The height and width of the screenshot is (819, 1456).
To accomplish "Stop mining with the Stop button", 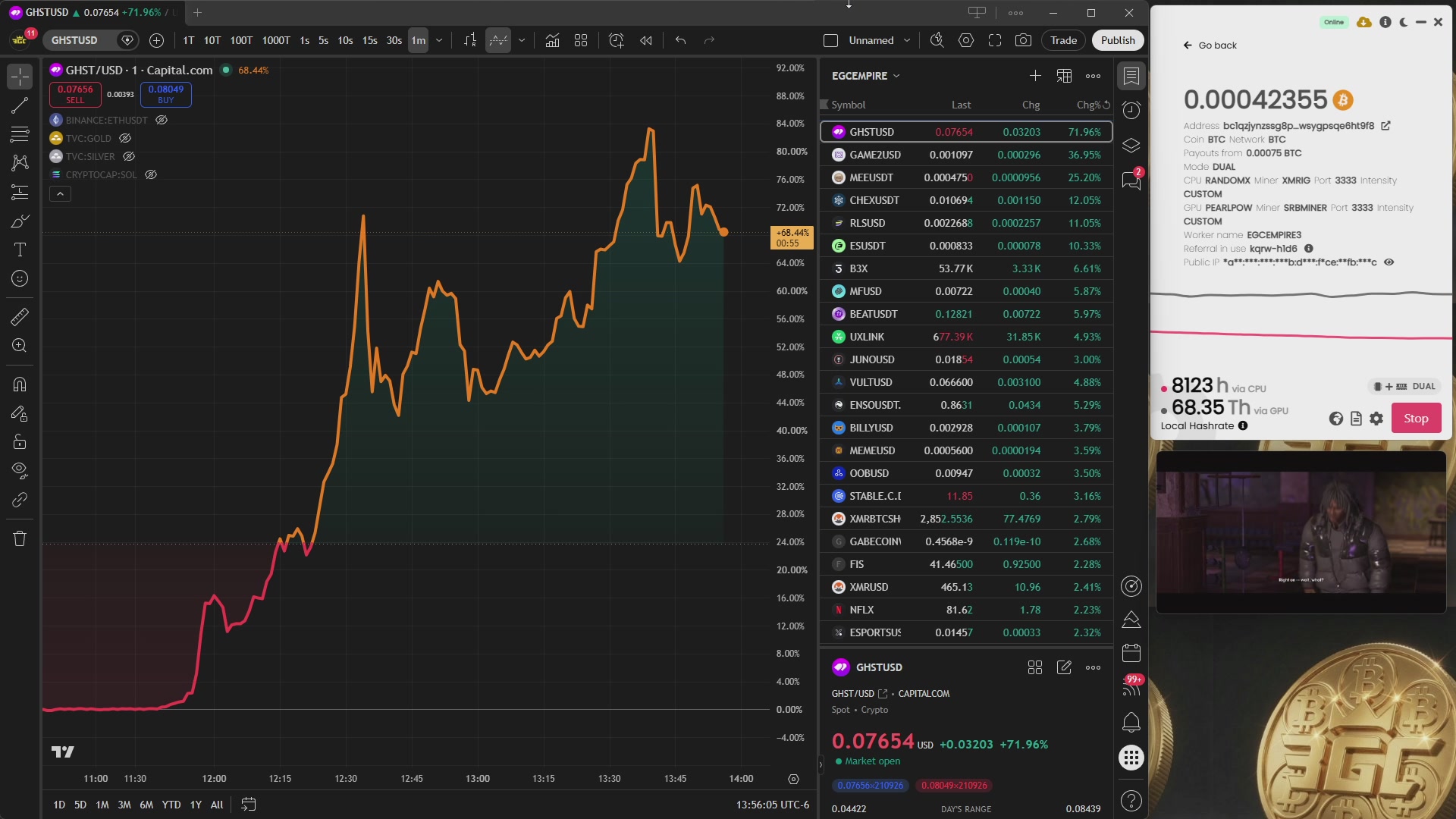I will pyautogui.click(x=1416, y=419).
